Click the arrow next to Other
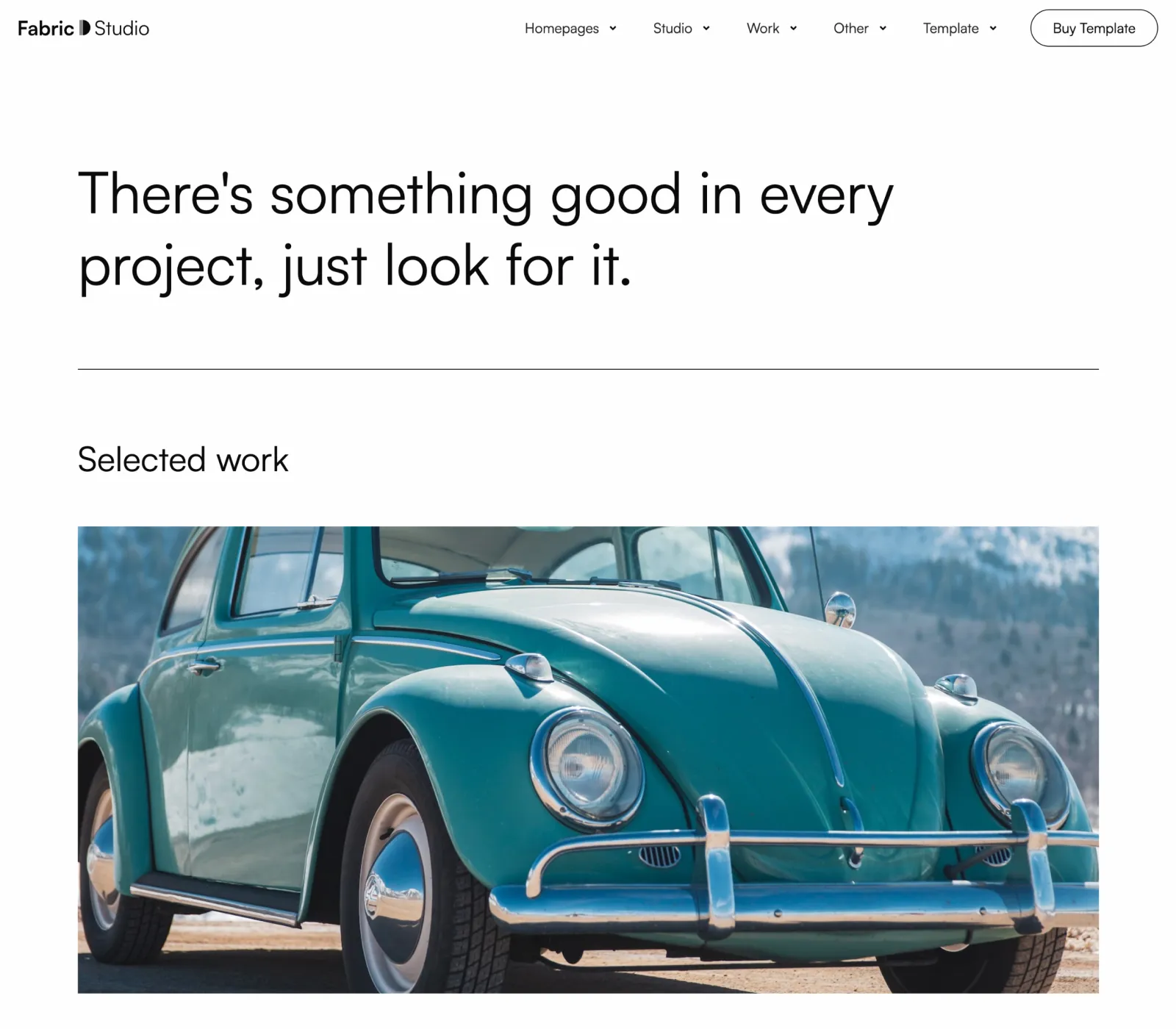The width and height of the screenshot is (1176, 1029). click(x=883, y=29)
